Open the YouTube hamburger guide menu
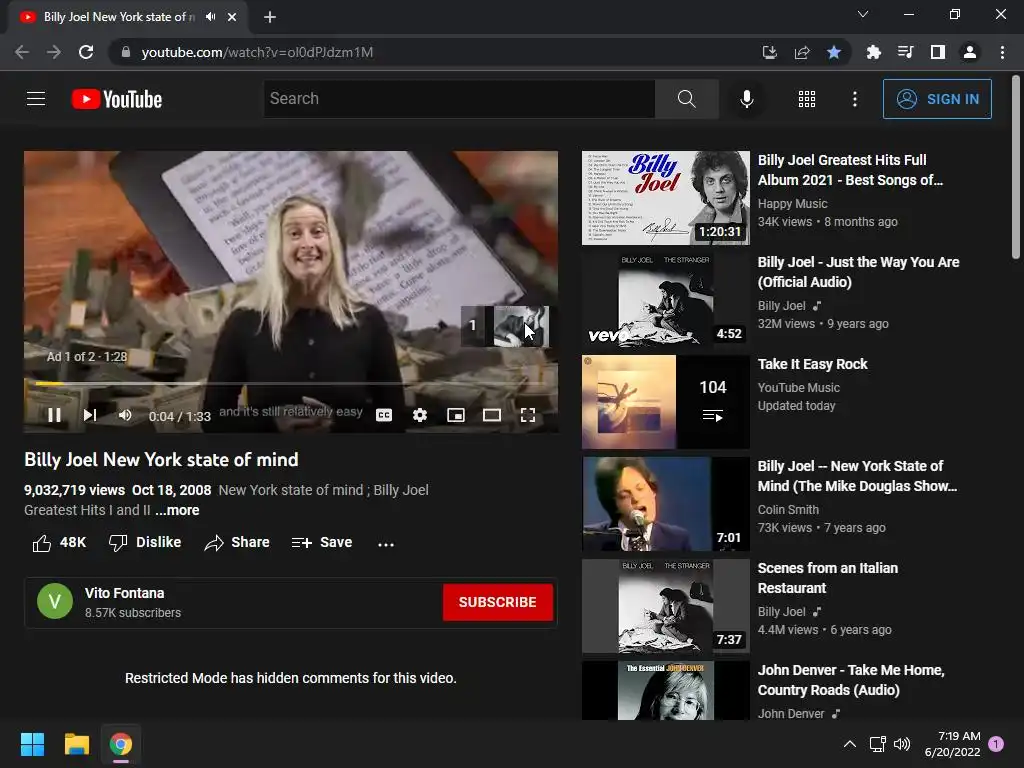The height and width of the screenshot is (768, 1024). [x=36, y=99]
